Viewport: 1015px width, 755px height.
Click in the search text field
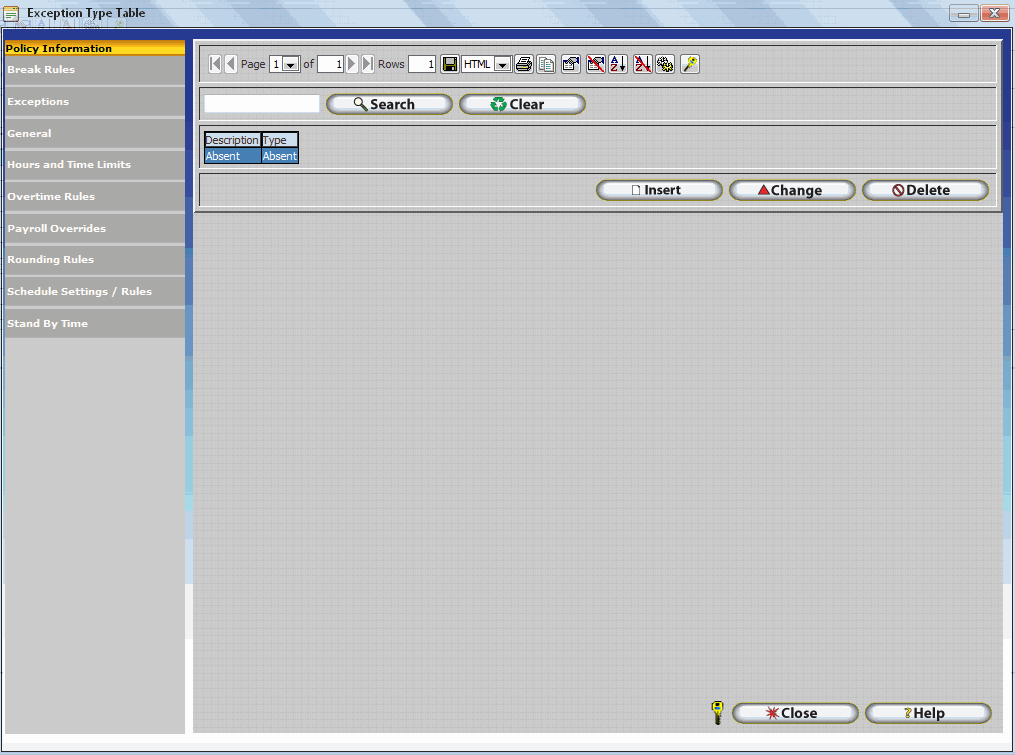click(x=262, y=104)
